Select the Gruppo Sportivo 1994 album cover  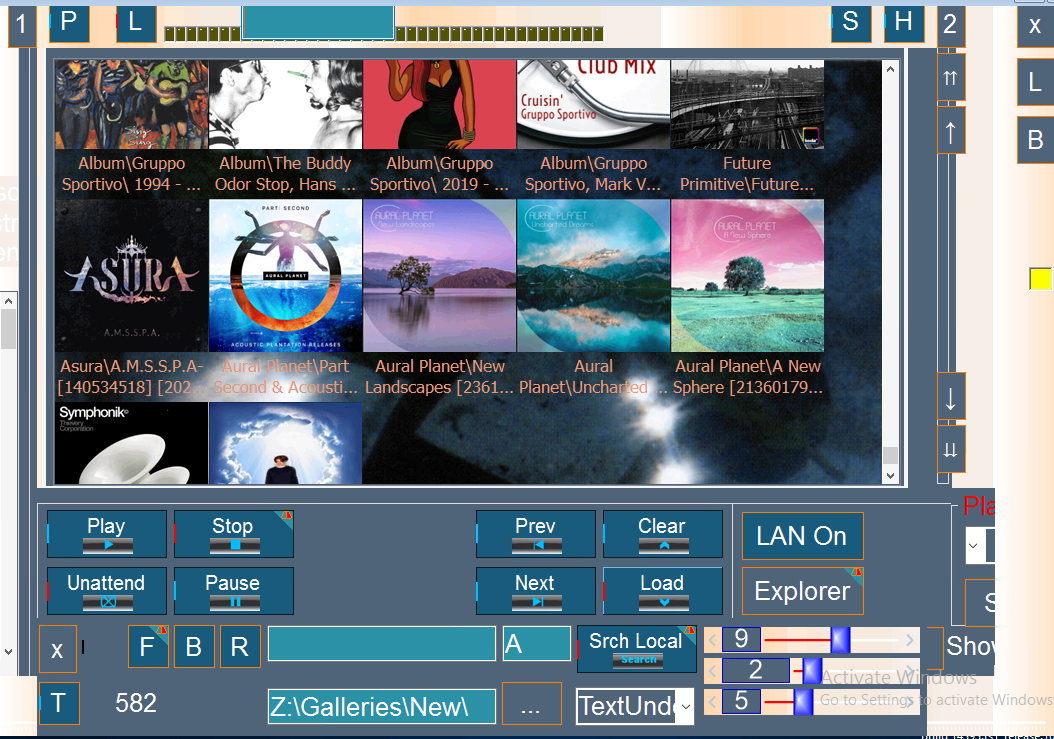(131, 104)
